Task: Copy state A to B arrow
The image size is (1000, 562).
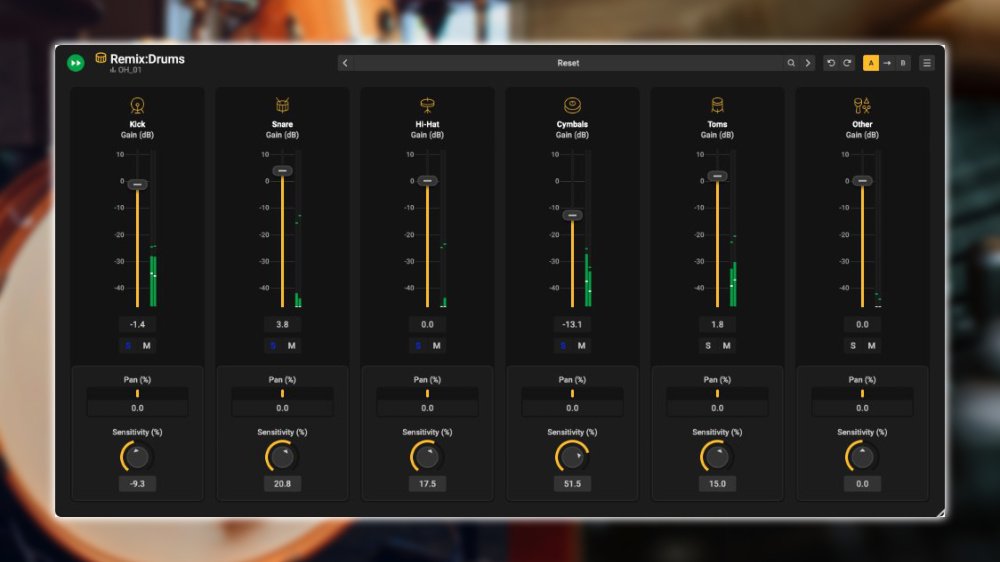Action: [887, 63]
